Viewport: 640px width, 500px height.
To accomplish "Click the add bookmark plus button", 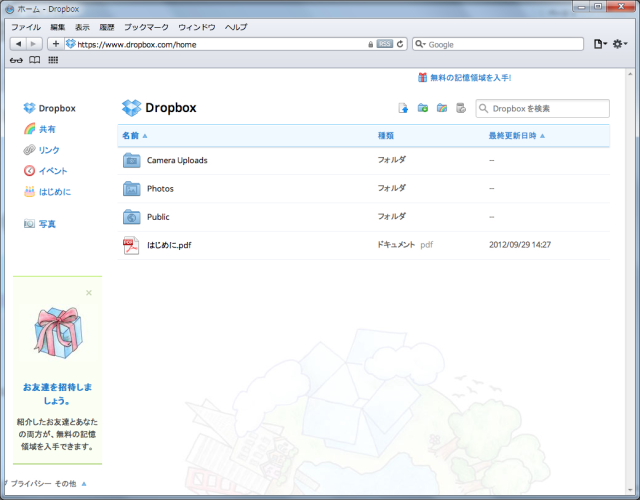I will click(56, 44).
